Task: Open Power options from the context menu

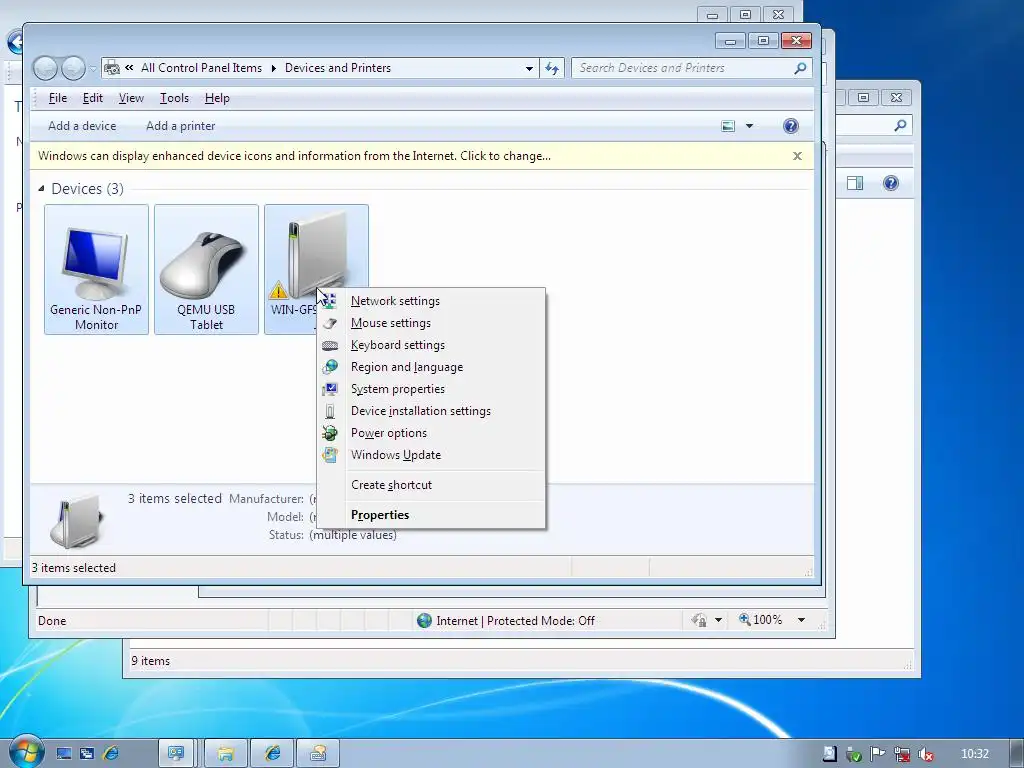Action: 431,433
